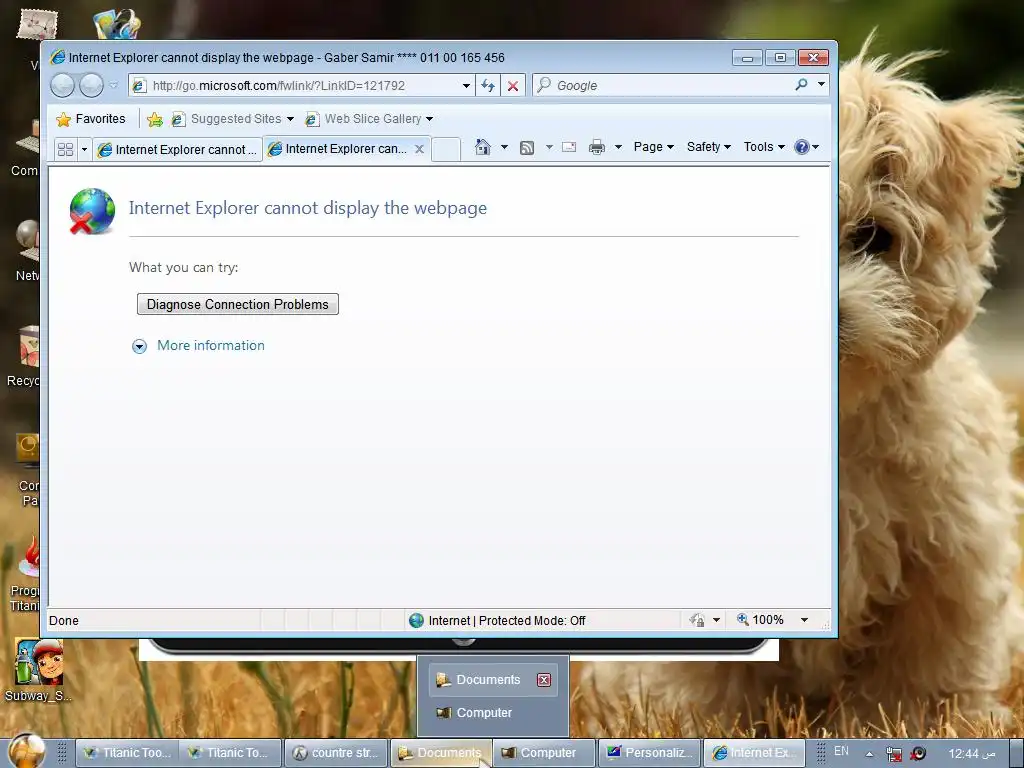Expand the tab list dropdown arrow
Screen dimensions: 1024x768
point(84,150)
